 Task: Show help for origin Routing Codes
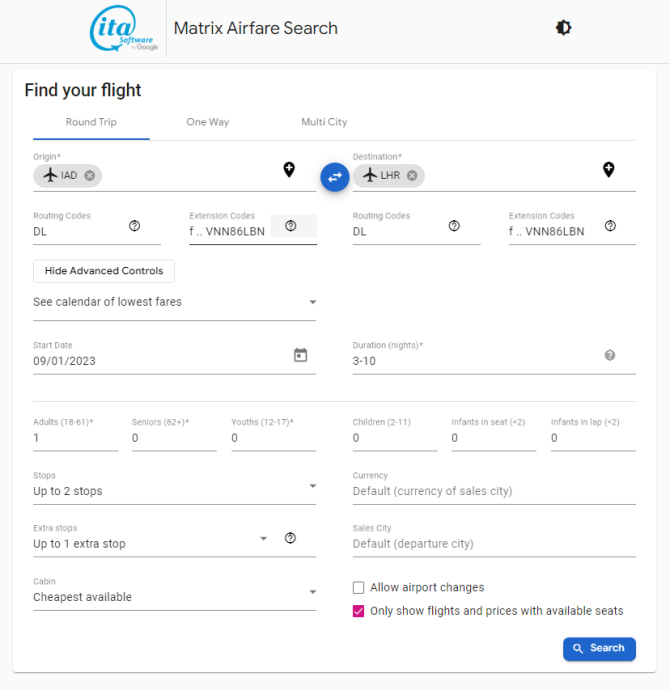[x=135, y=226]
